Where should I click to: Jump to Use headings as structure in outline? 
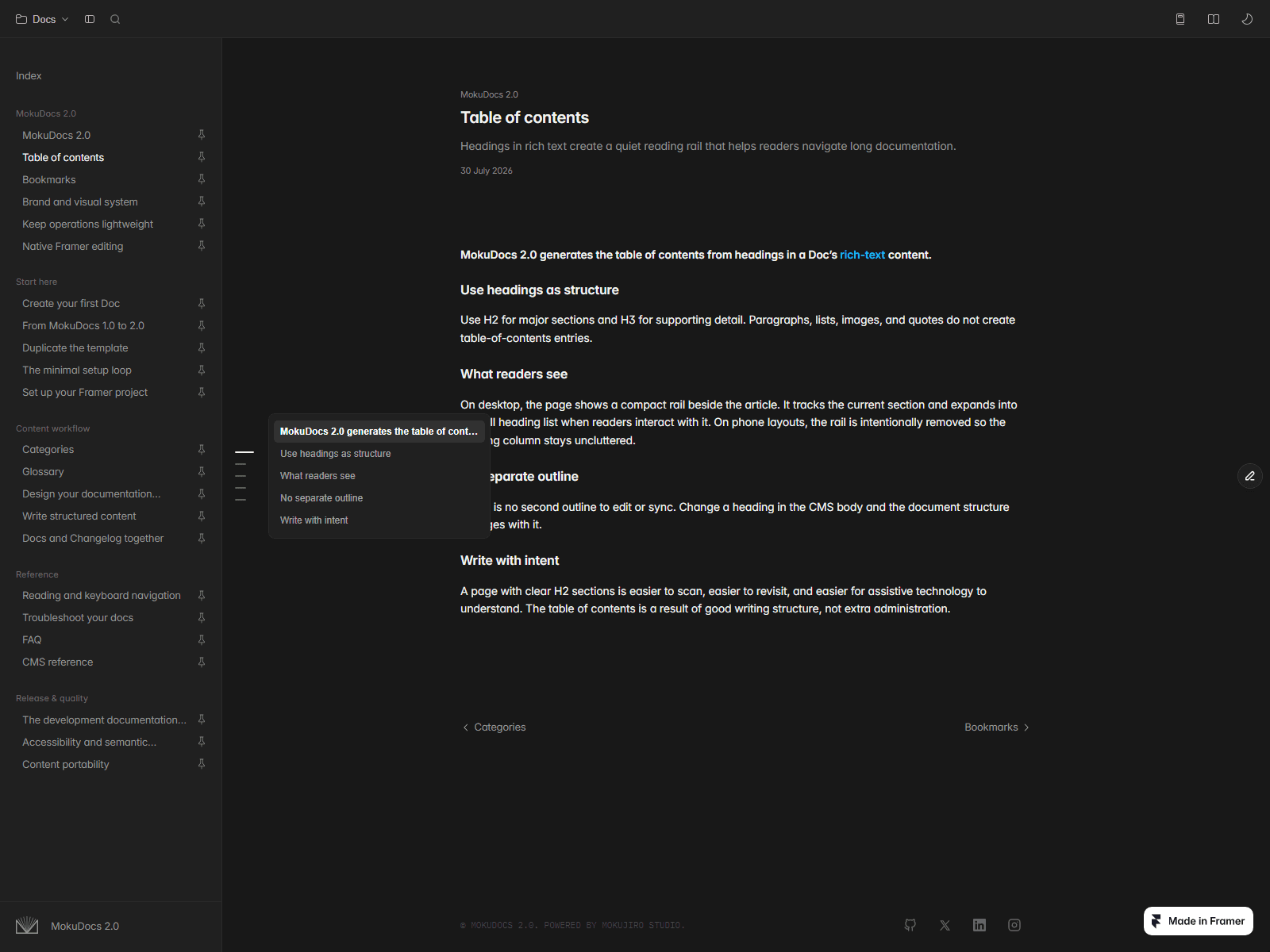379,454
